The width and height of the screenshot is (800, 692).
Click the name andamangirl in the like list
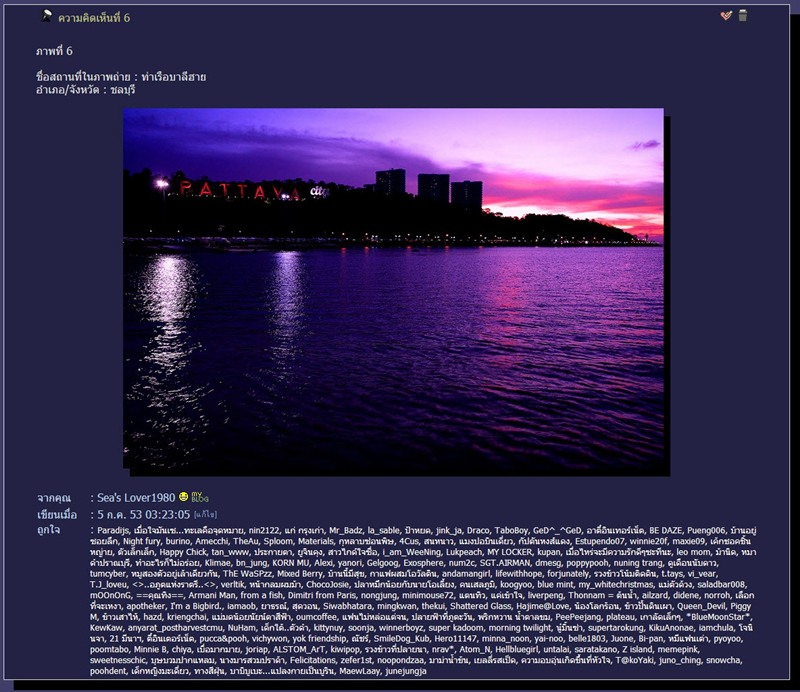[466, 574]
